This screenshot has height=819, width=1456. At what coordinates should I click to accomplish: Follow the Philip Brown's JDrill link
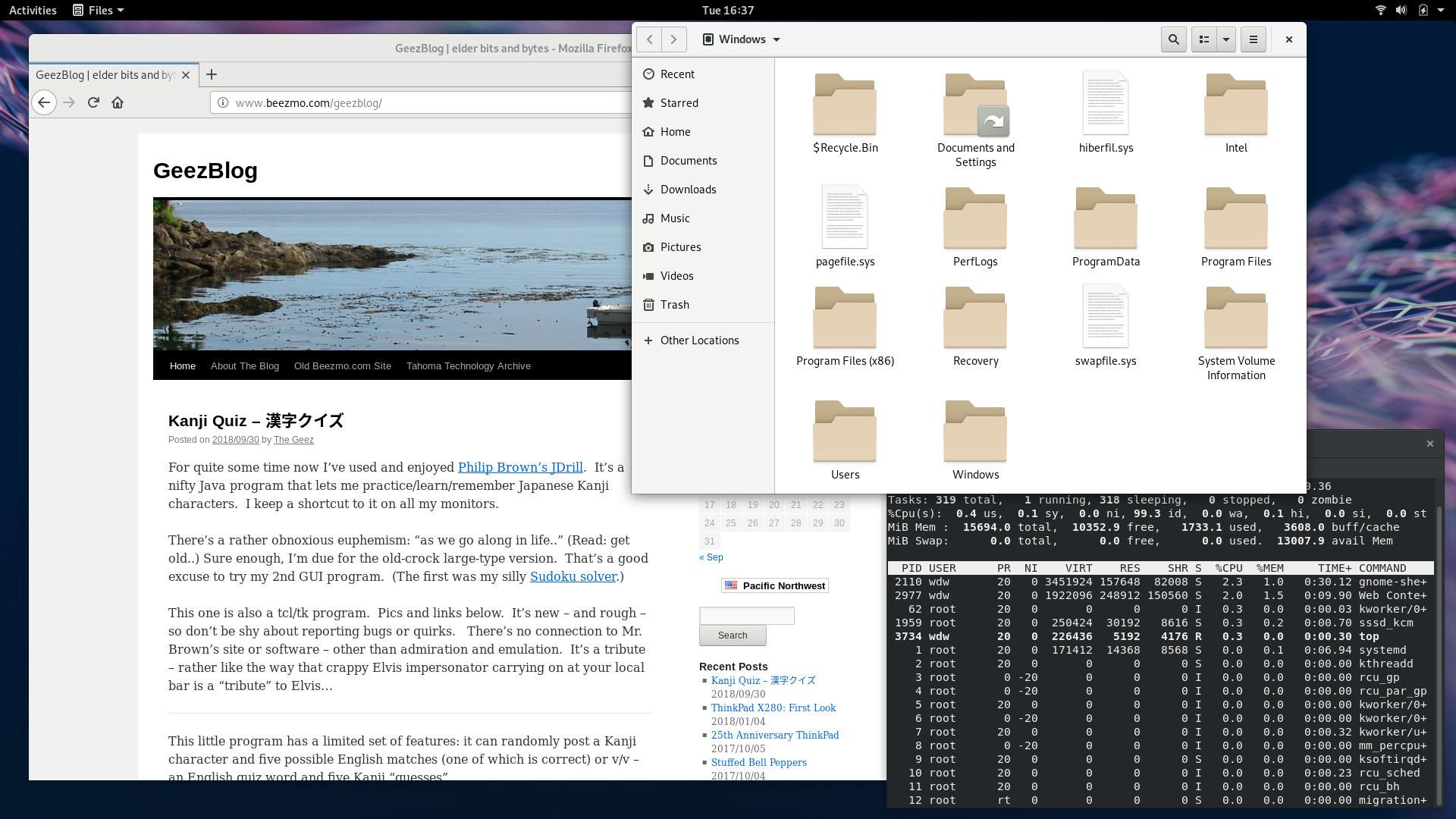tap(520, 467)
